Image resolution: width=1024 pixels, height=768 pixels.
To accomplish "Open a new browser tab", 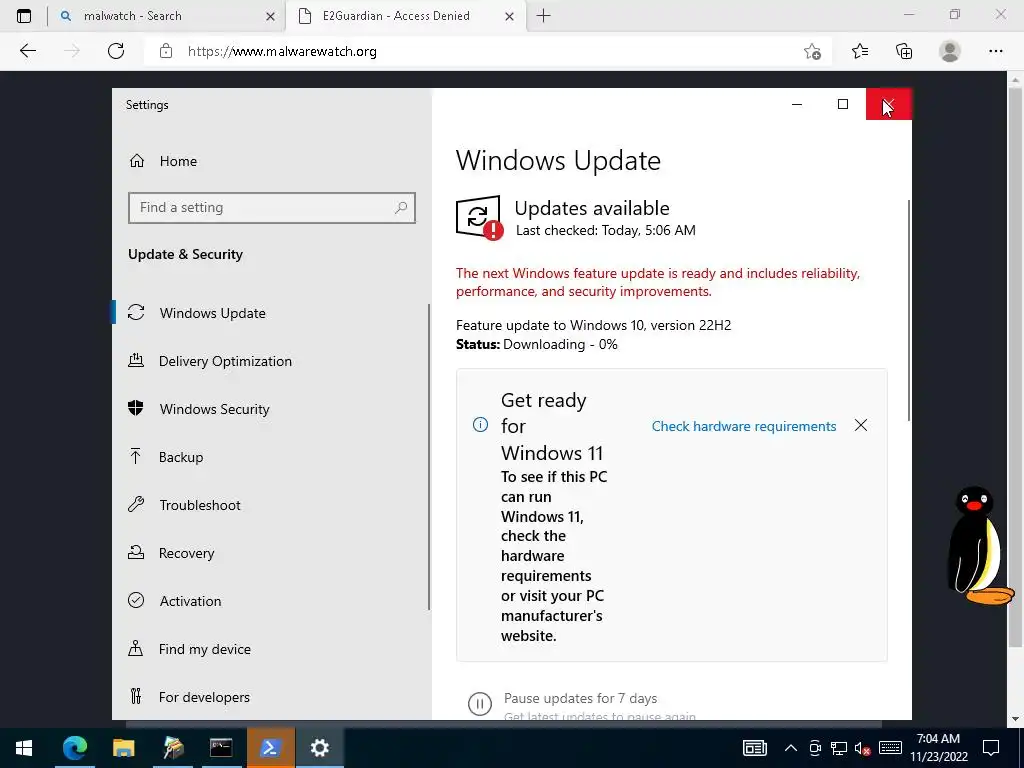I will pyautogui.click(x=543, y=16).
